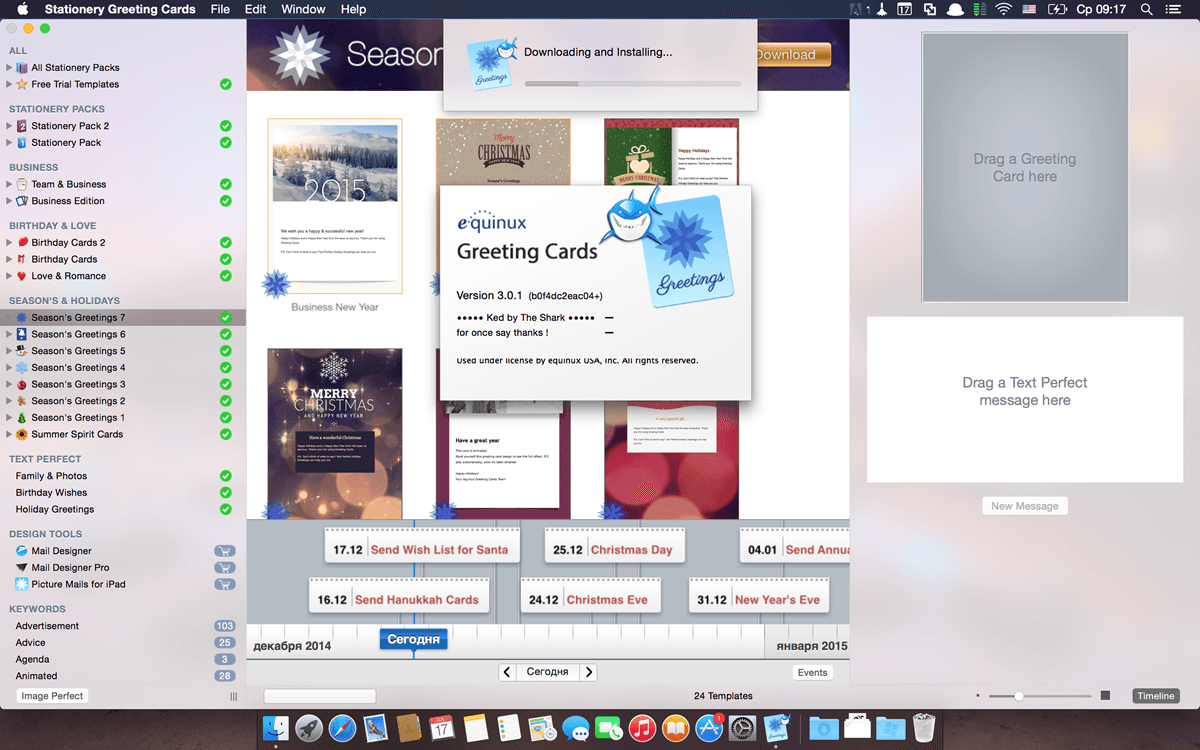This screenshot has height=750, width=1200.
Task: Open the Mail Designer store cart badge
Action: [225, 551]
